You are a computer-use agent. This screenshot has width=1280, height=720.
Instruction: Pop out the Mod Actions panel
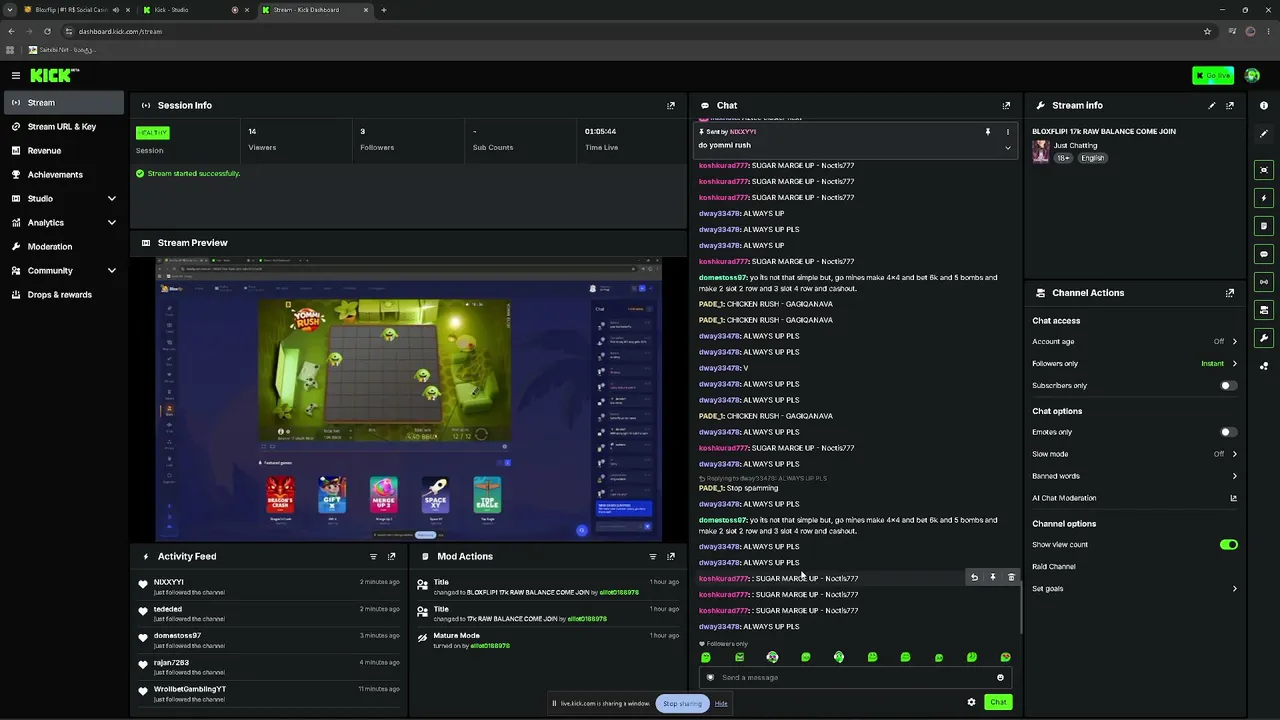pyautogui.click(x=671, y=556)
